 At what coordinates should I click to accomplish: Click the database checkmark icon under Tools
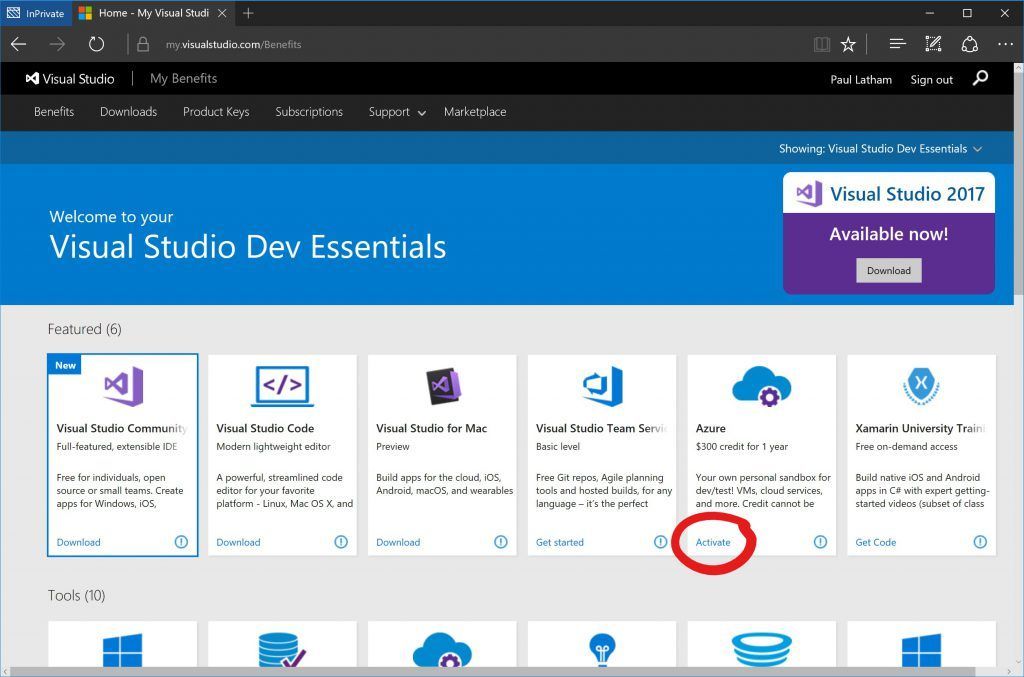[x=282, y=650]
